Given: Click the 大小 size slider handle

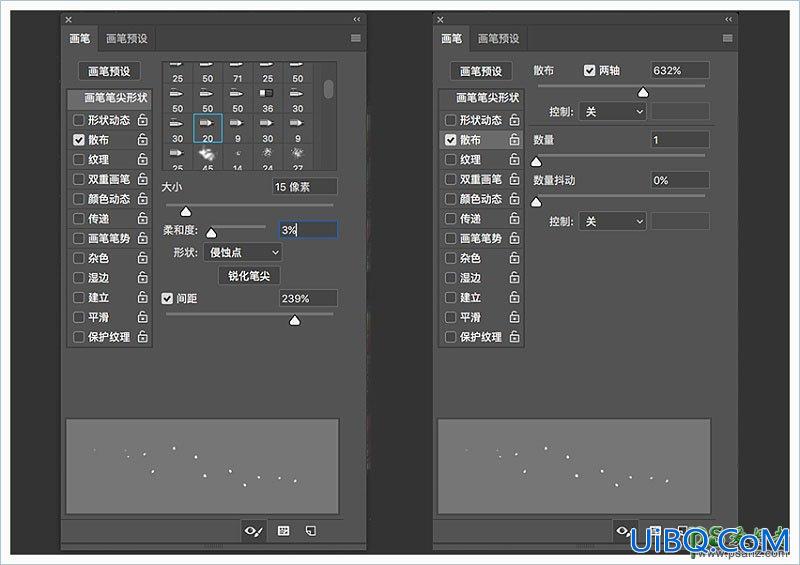Looking at the screenshot, I should pos(186,211).
